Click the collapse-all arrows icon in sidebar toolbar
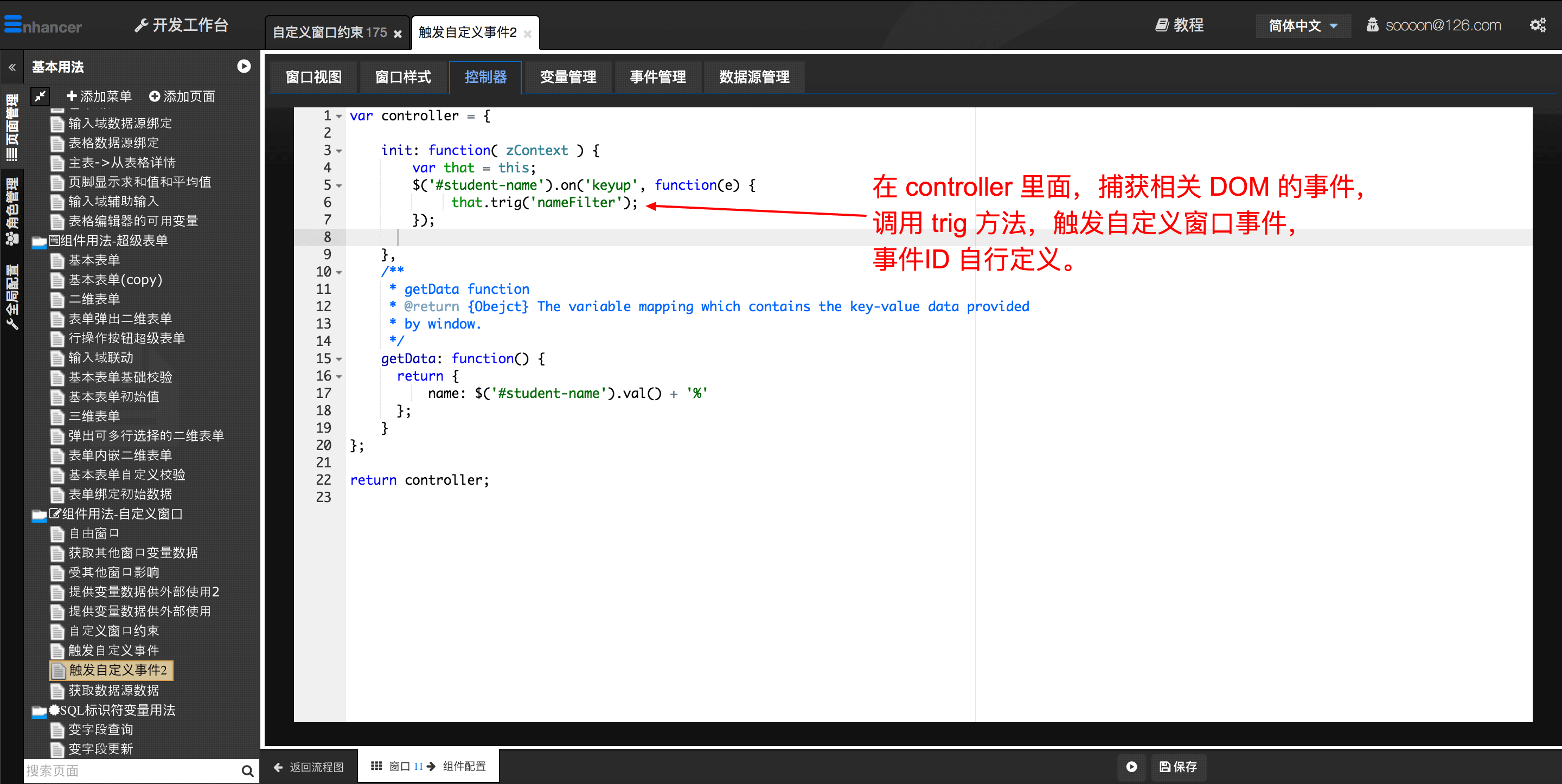This screenshot has height=784, width=1562. [40, 96]
